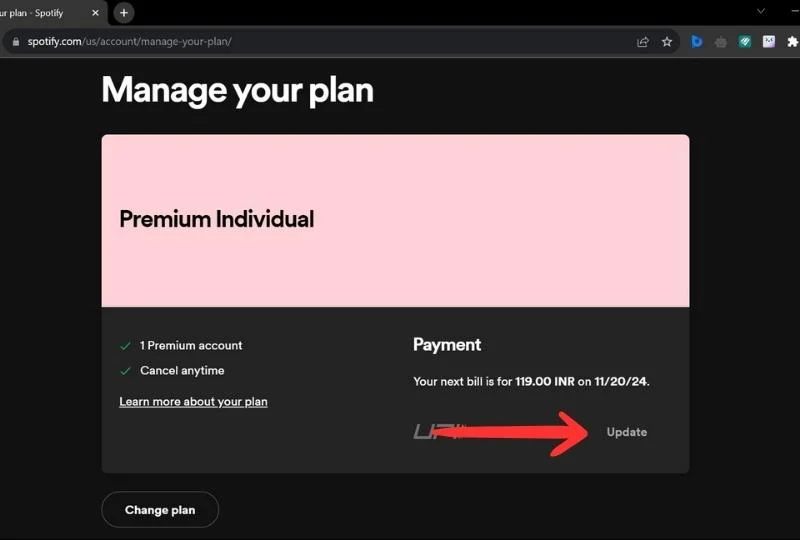Click the UPI payment method logo
The image size is (800, 540).
436,432
